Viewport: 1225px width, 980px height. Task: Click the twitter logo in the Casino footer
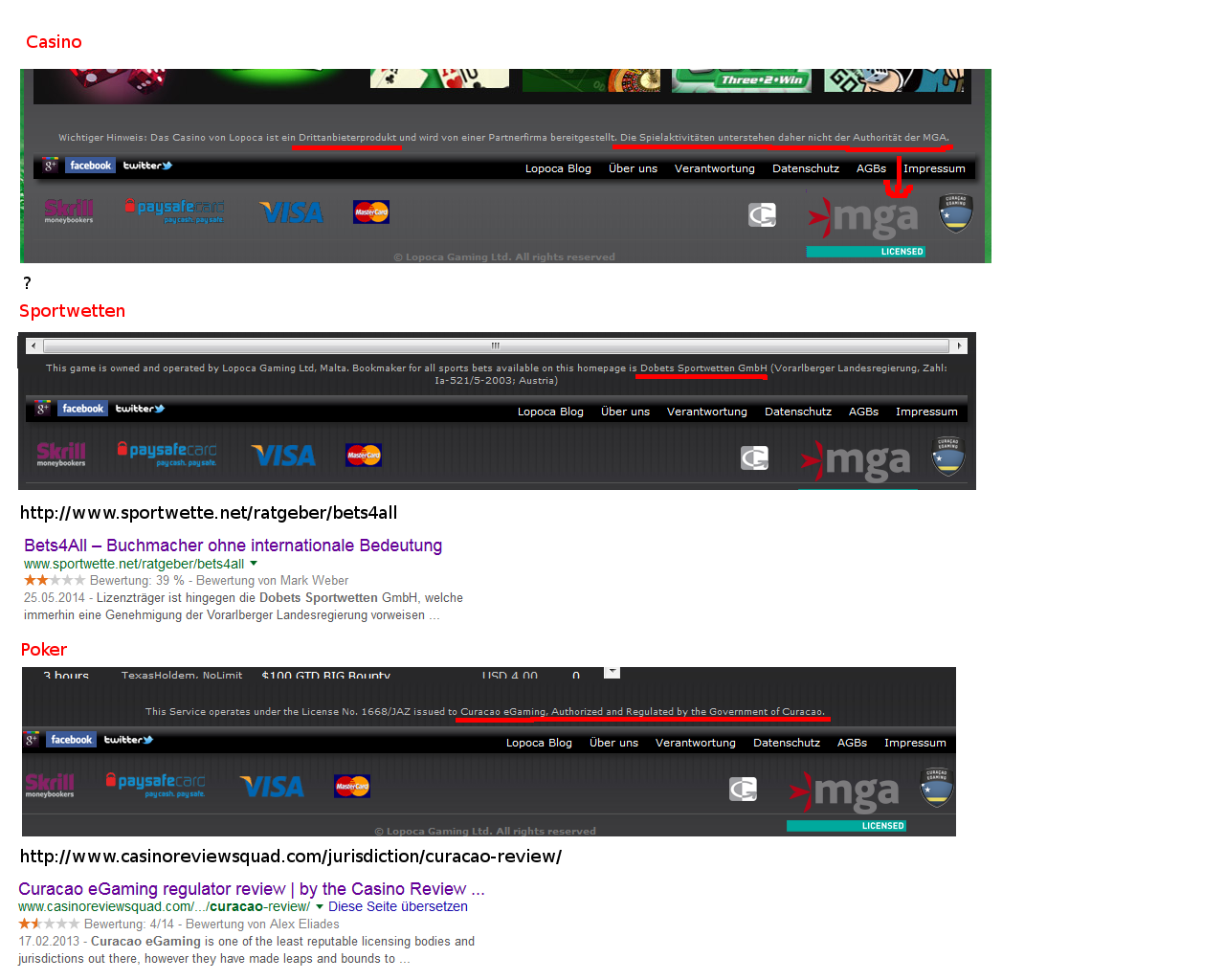147,166
